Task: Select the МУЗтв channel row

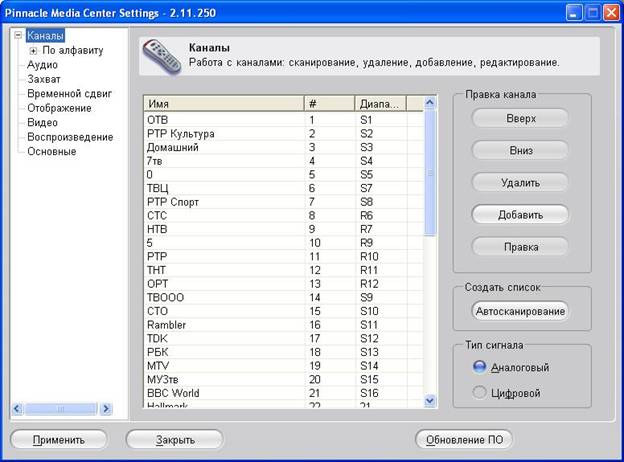Action: coord(283,379)
